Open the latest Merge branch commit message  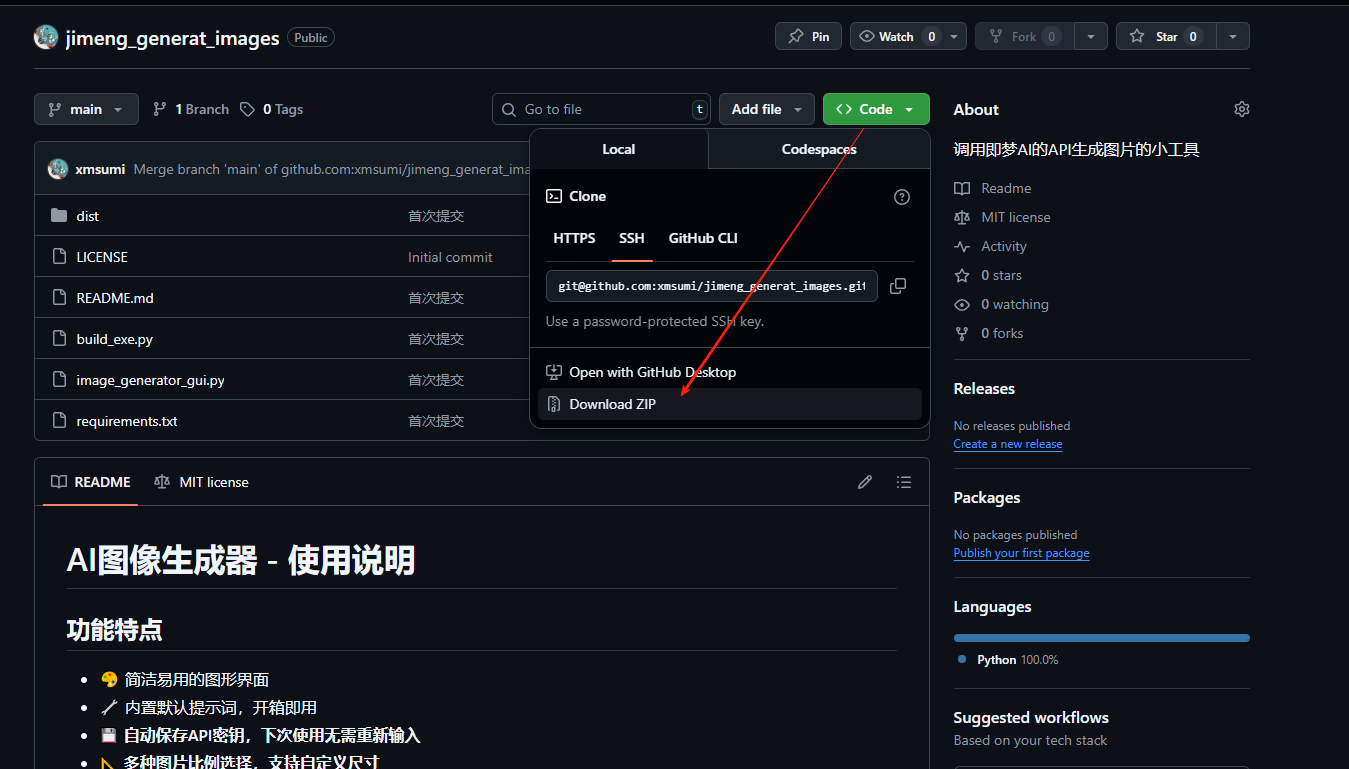[331, 169]
